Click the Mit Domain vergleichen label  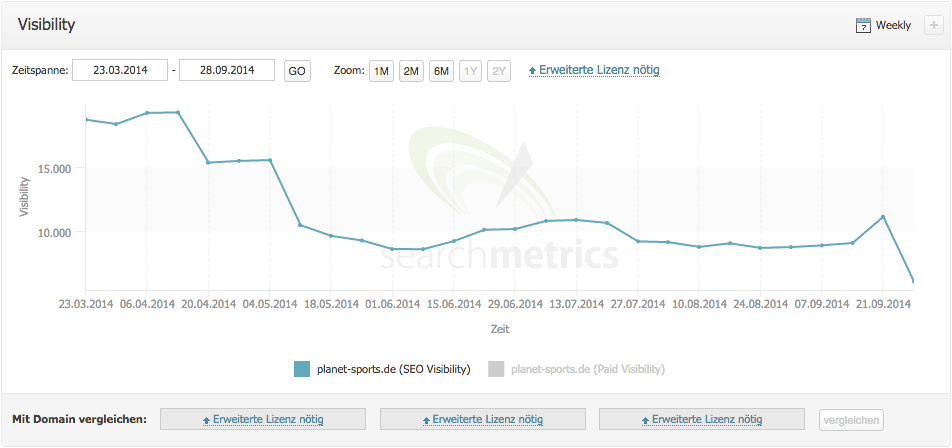[80, 419]
